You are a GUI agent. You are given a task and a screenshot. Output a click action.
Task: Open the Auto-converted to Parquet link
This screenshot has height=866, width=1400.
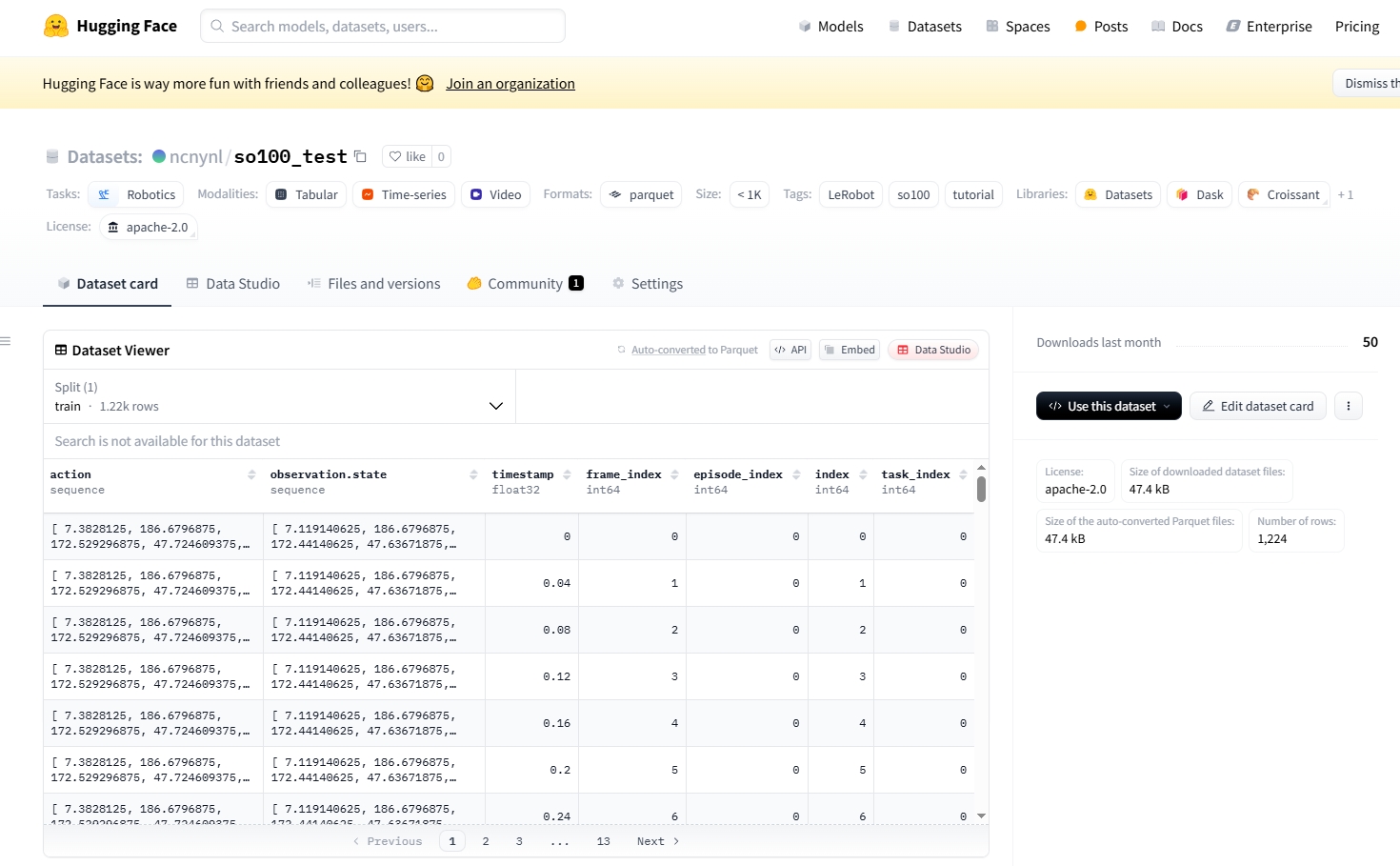(694, 350)
